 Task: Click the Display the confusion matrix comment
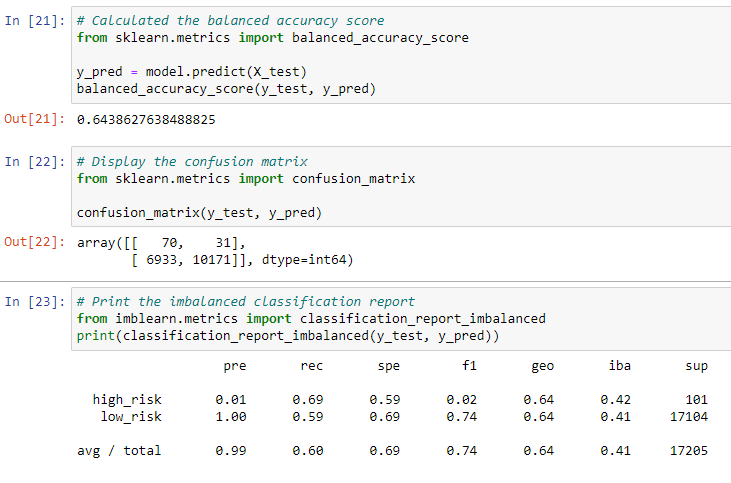coord(192,162)
